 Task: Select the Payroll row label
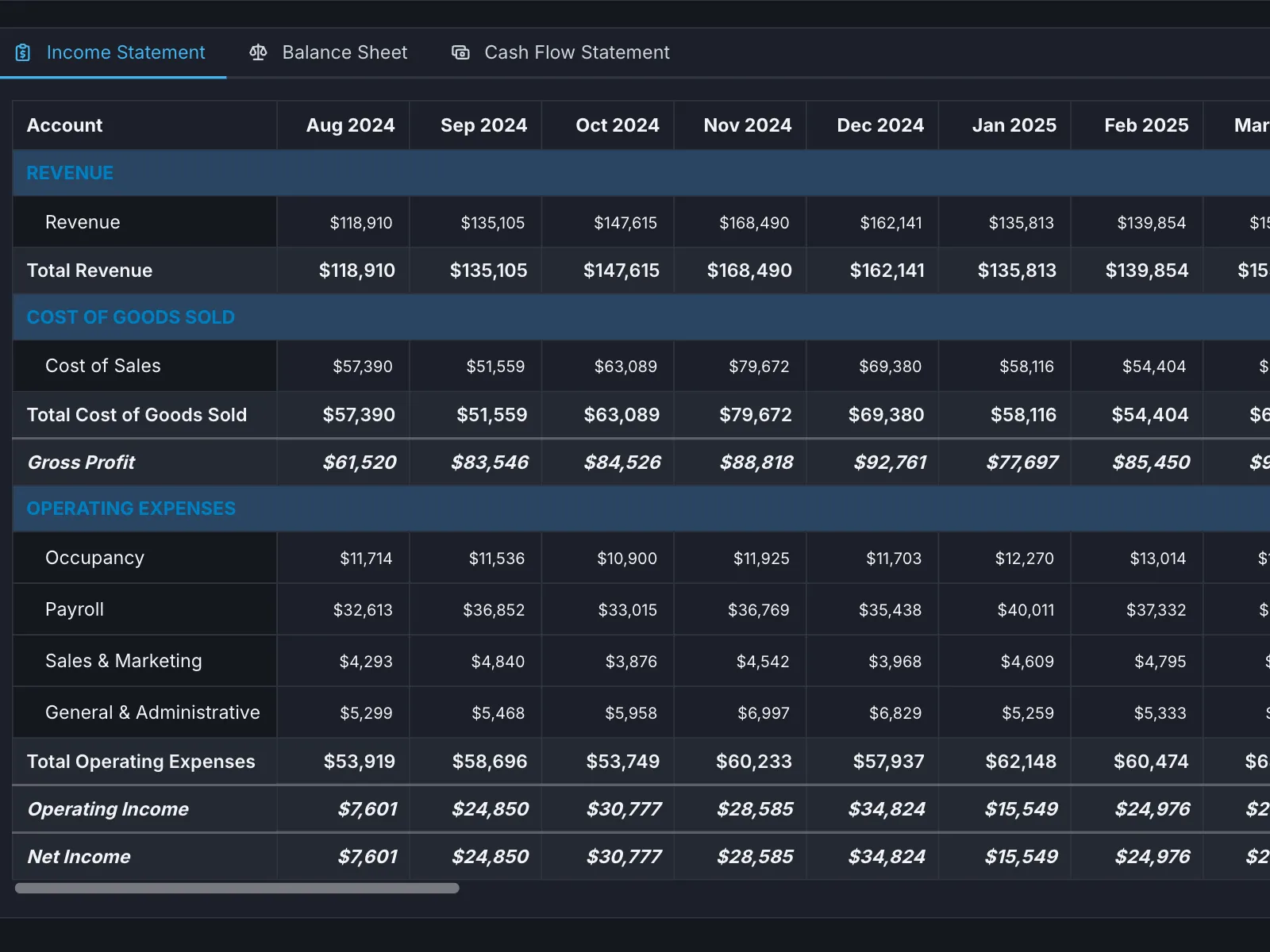click(75, 609)
